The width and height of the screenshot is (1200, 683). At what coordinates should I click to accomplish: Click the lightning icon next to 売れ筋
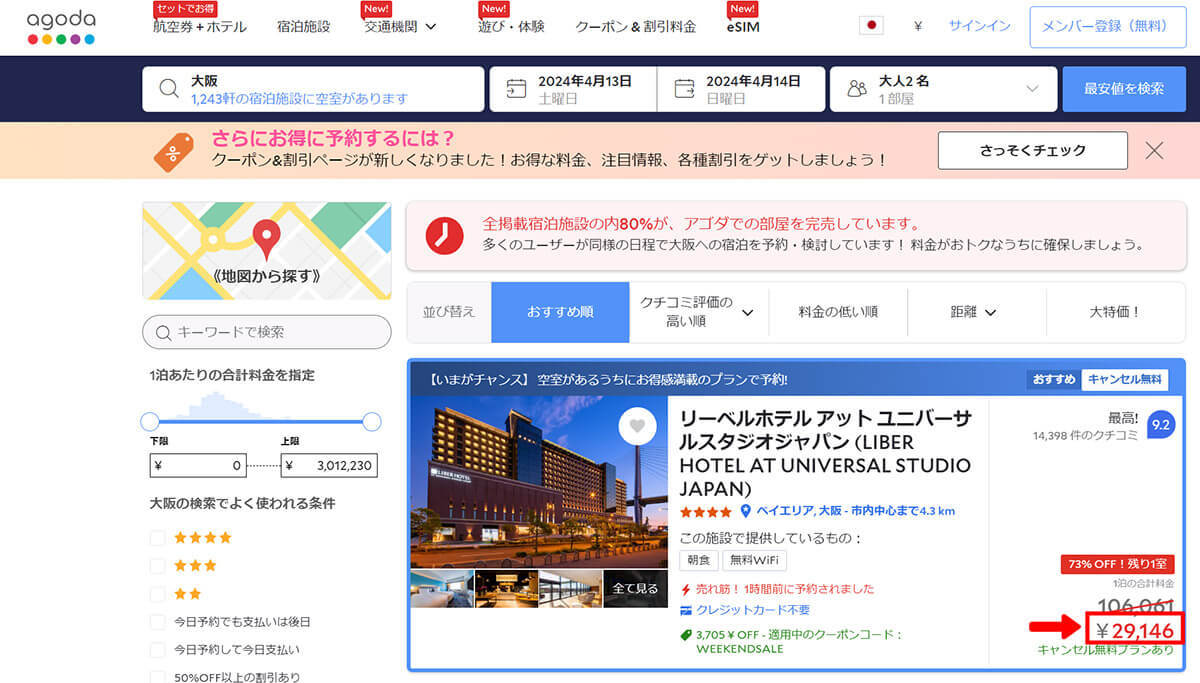tap(686, 589)
